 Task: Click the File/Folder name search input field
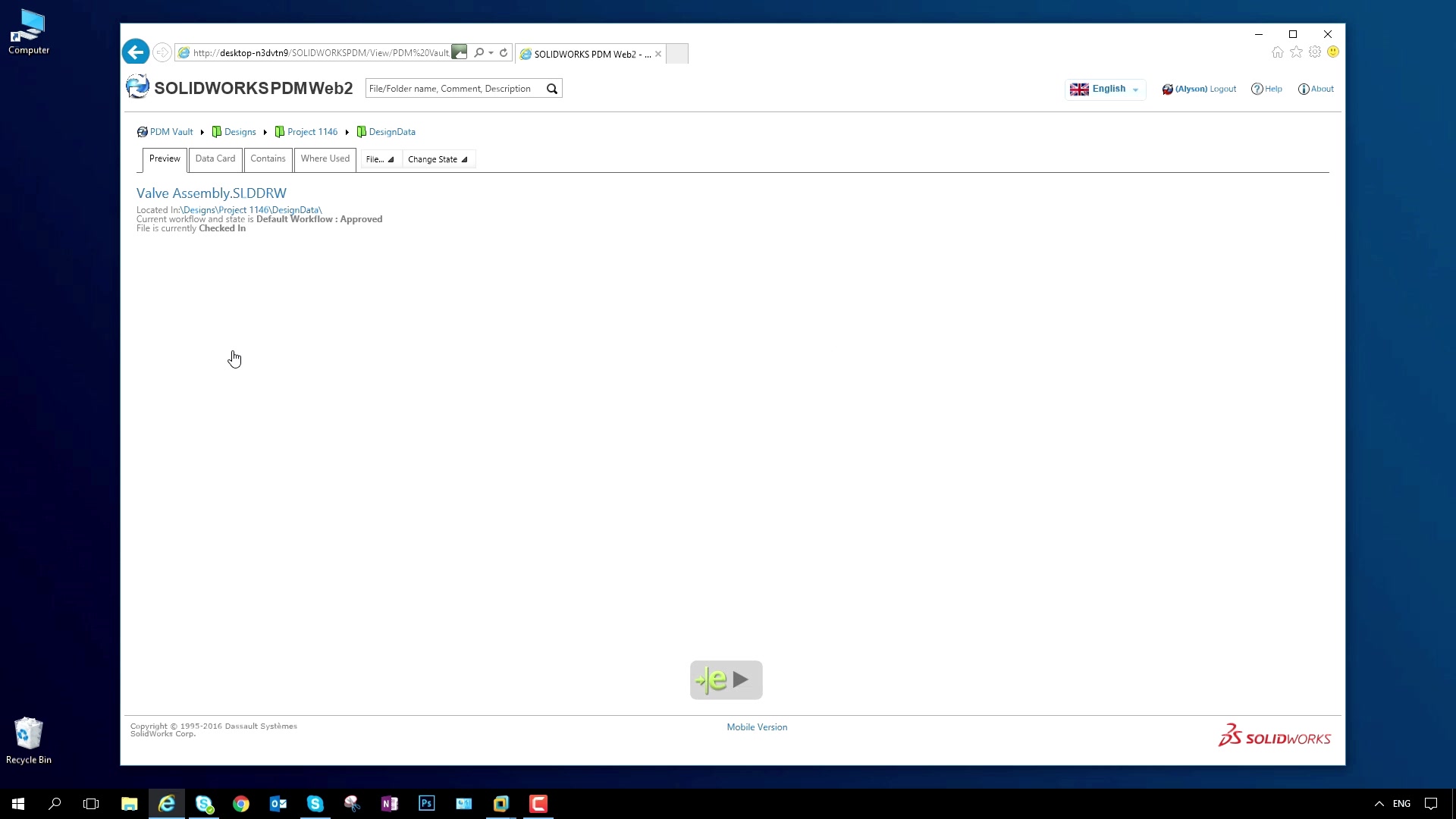454,88
